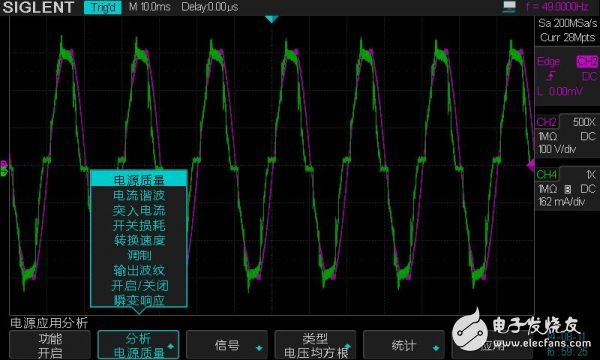Screen dimensions: 600x360
Task: Choose 开关损耗 from the analysis menu
Action: click(139, 225)
